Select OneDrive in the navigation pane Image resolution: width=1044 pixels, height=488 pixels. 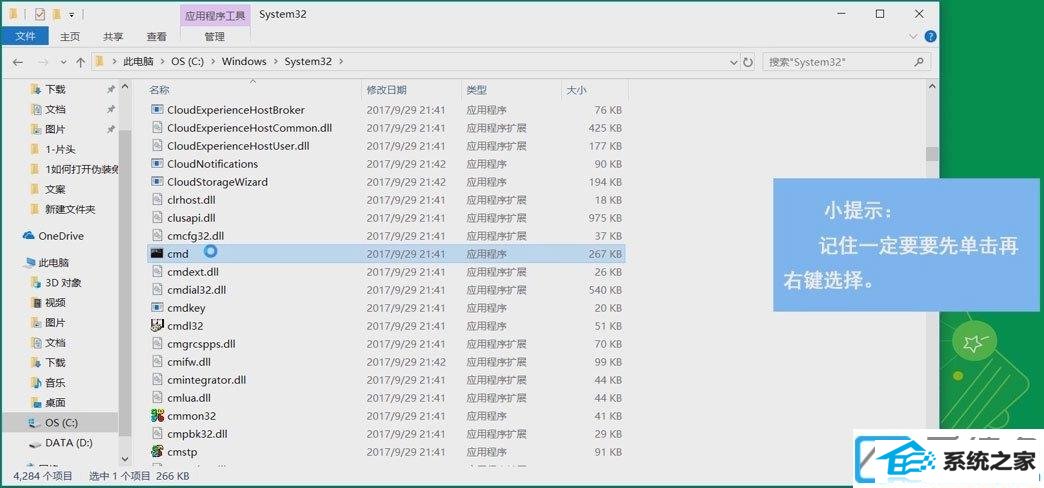coord(60,236)
